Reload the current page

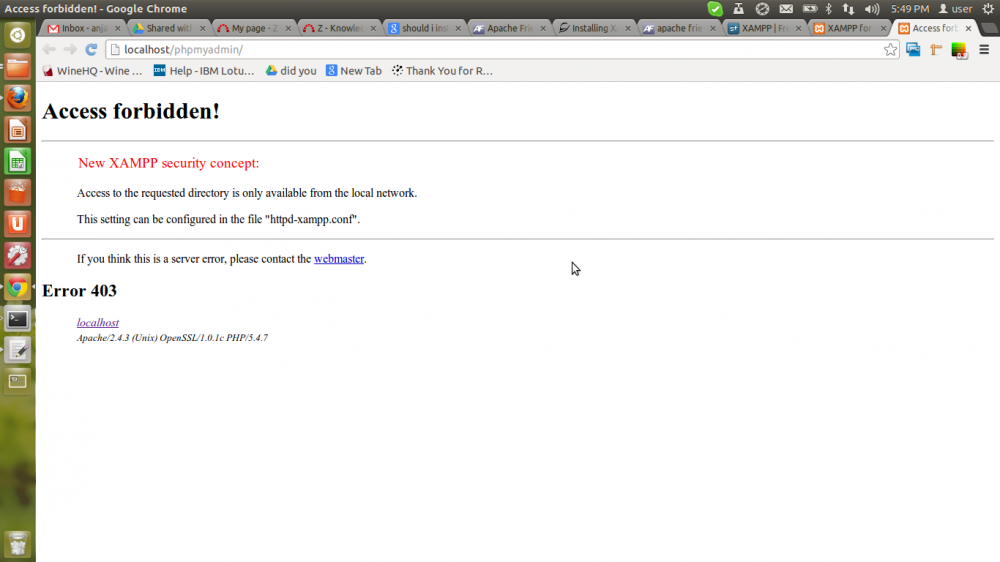pos(91,50)
